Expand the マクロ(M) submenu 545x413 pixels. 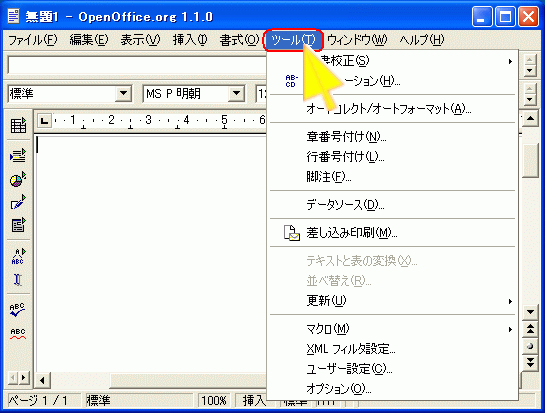tap(392, 329)
